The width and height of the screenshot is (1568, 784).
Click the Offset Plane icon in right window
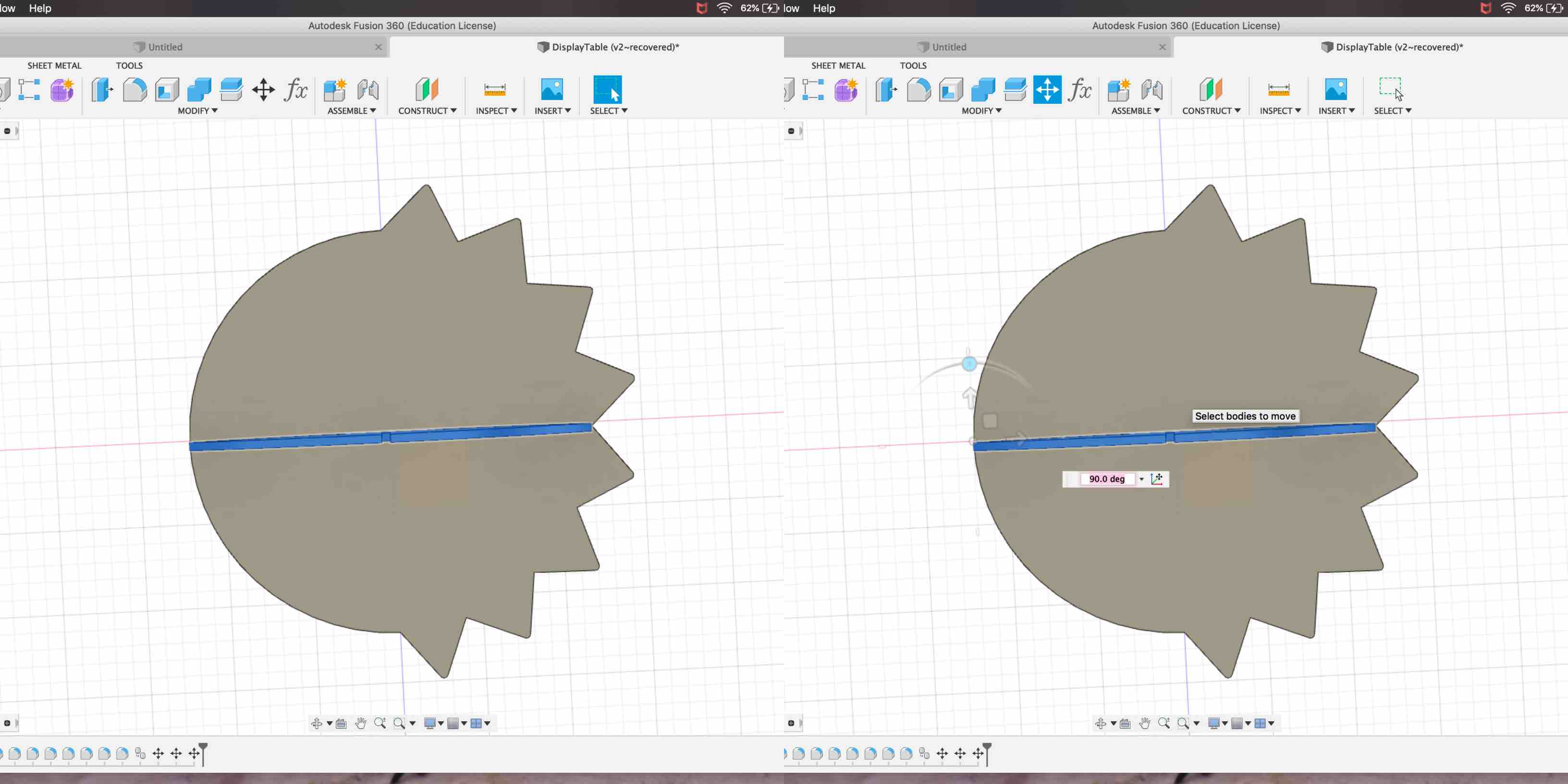(1211, 89)
